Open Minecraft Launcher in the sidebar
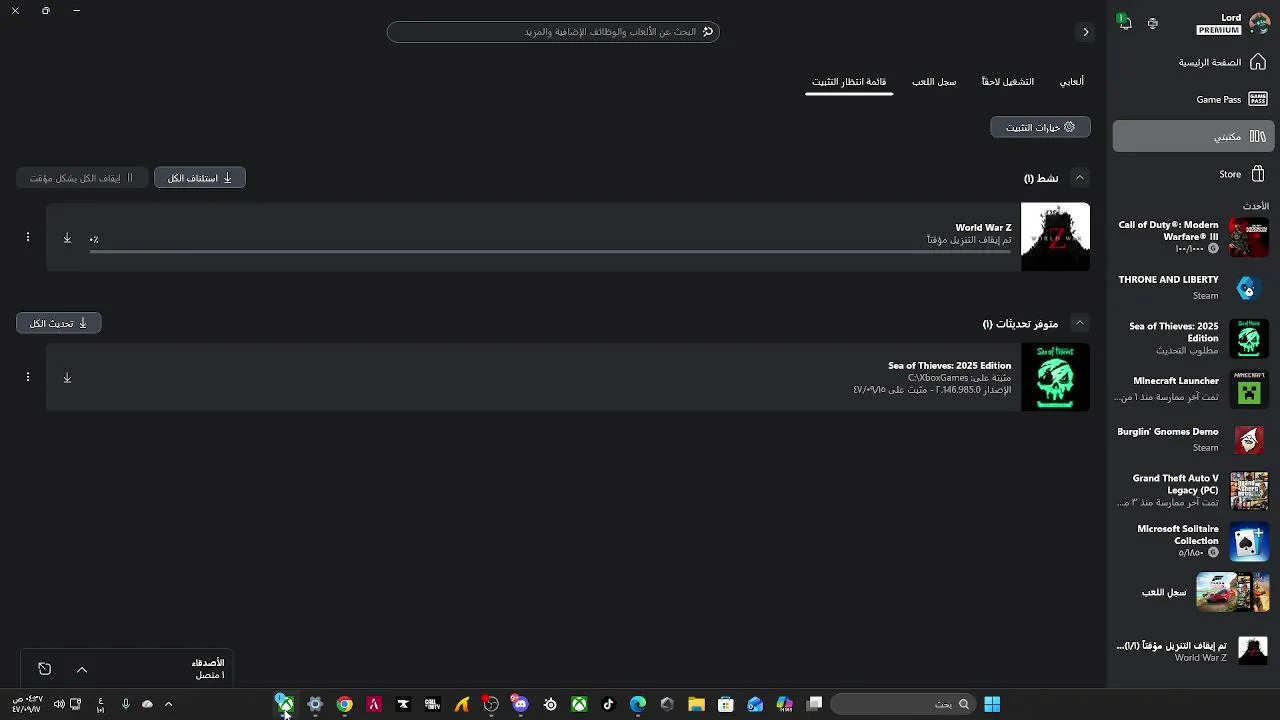The image size is (1280, 720). (x=1192, y=389)
